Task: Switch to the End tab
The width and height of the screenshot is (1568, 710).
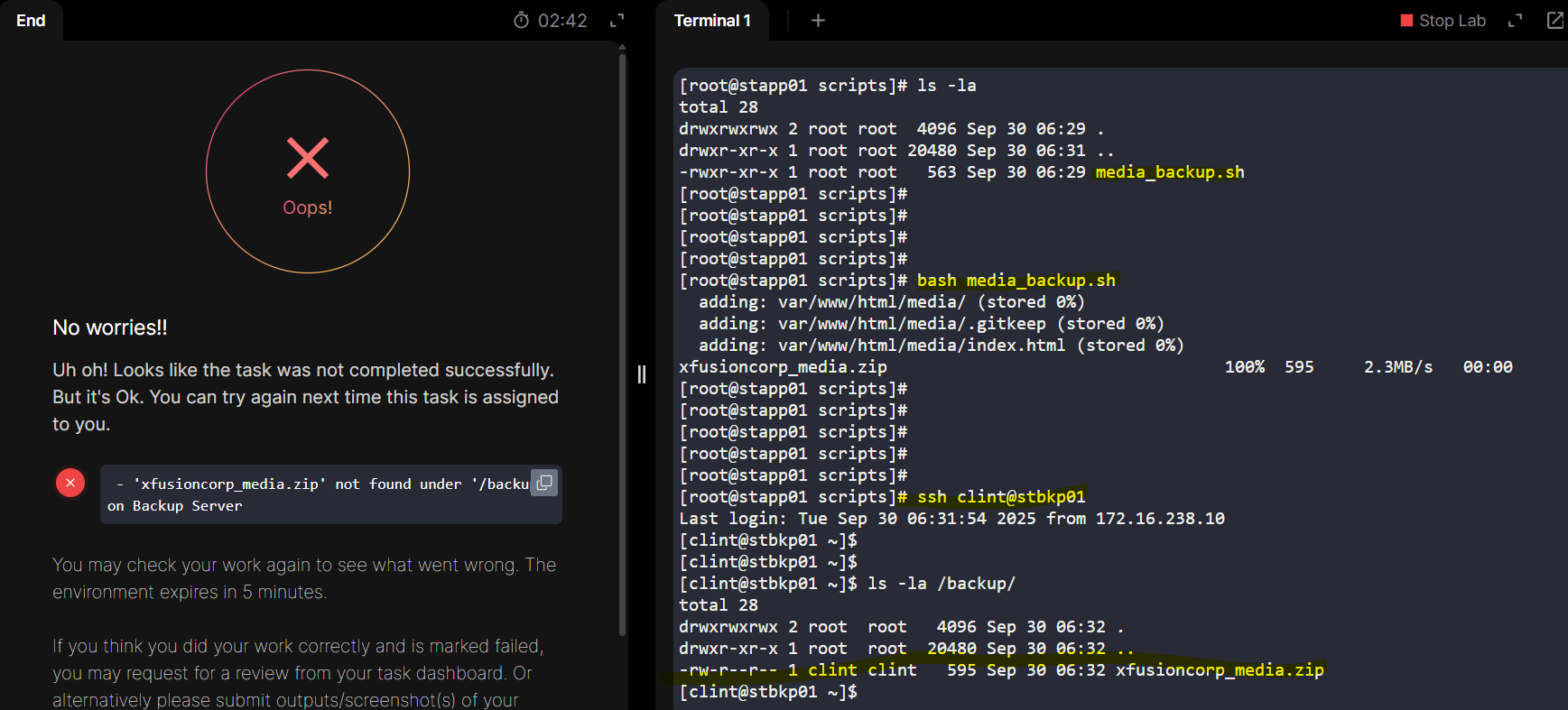Action: [x=31, y=20]
